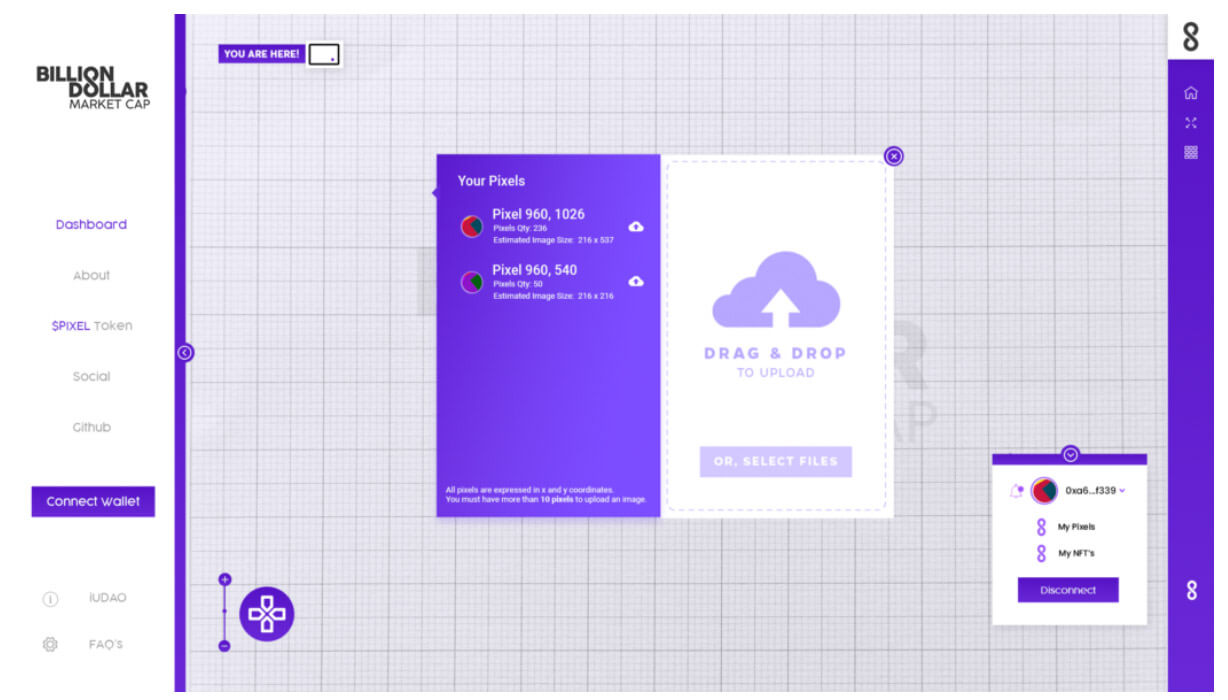
Task: Click the zoom slider track handle
Action: tap(225, 610)
